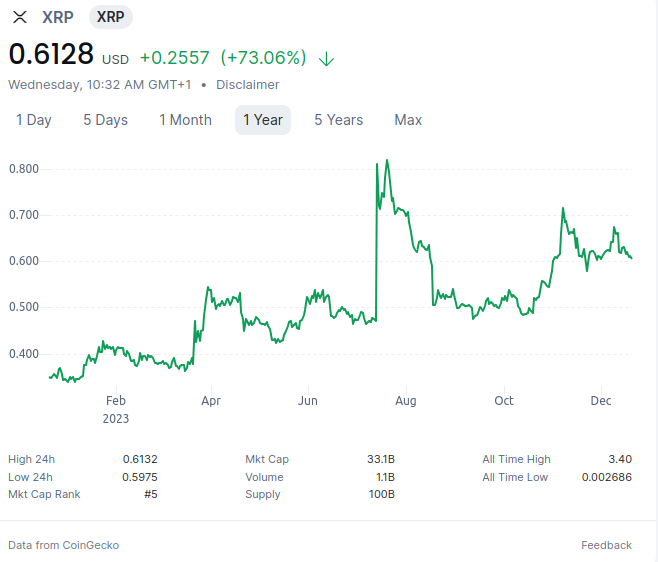Click the 0.800 y-axis label

[x=24, y=169]
